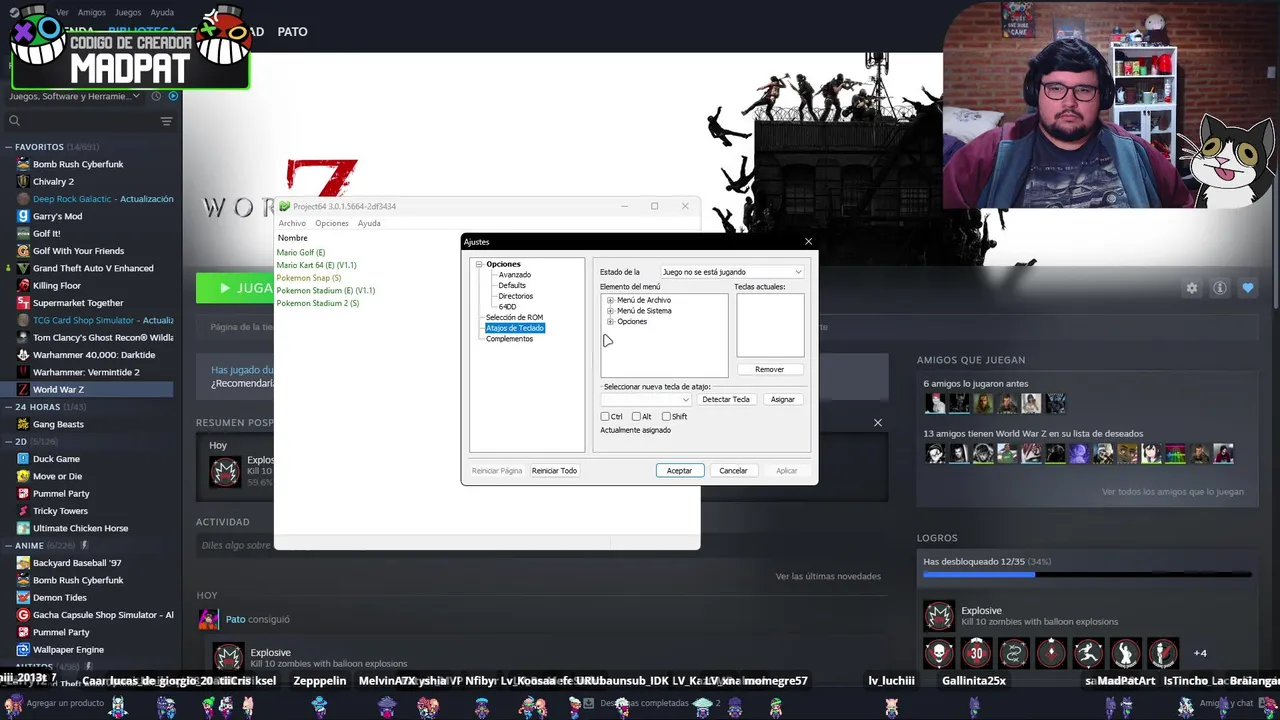Select Pummel Party in the 2D collection

61,494
